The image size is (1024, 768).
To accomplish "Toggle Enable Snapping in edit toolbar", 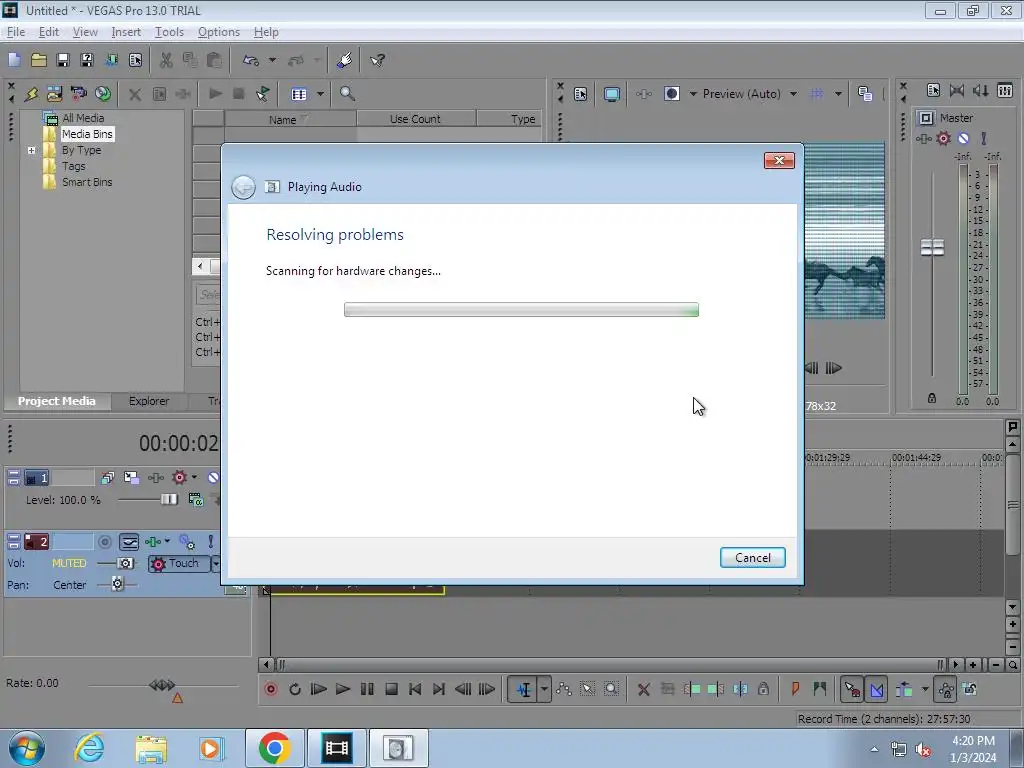I will click(852, 689).
